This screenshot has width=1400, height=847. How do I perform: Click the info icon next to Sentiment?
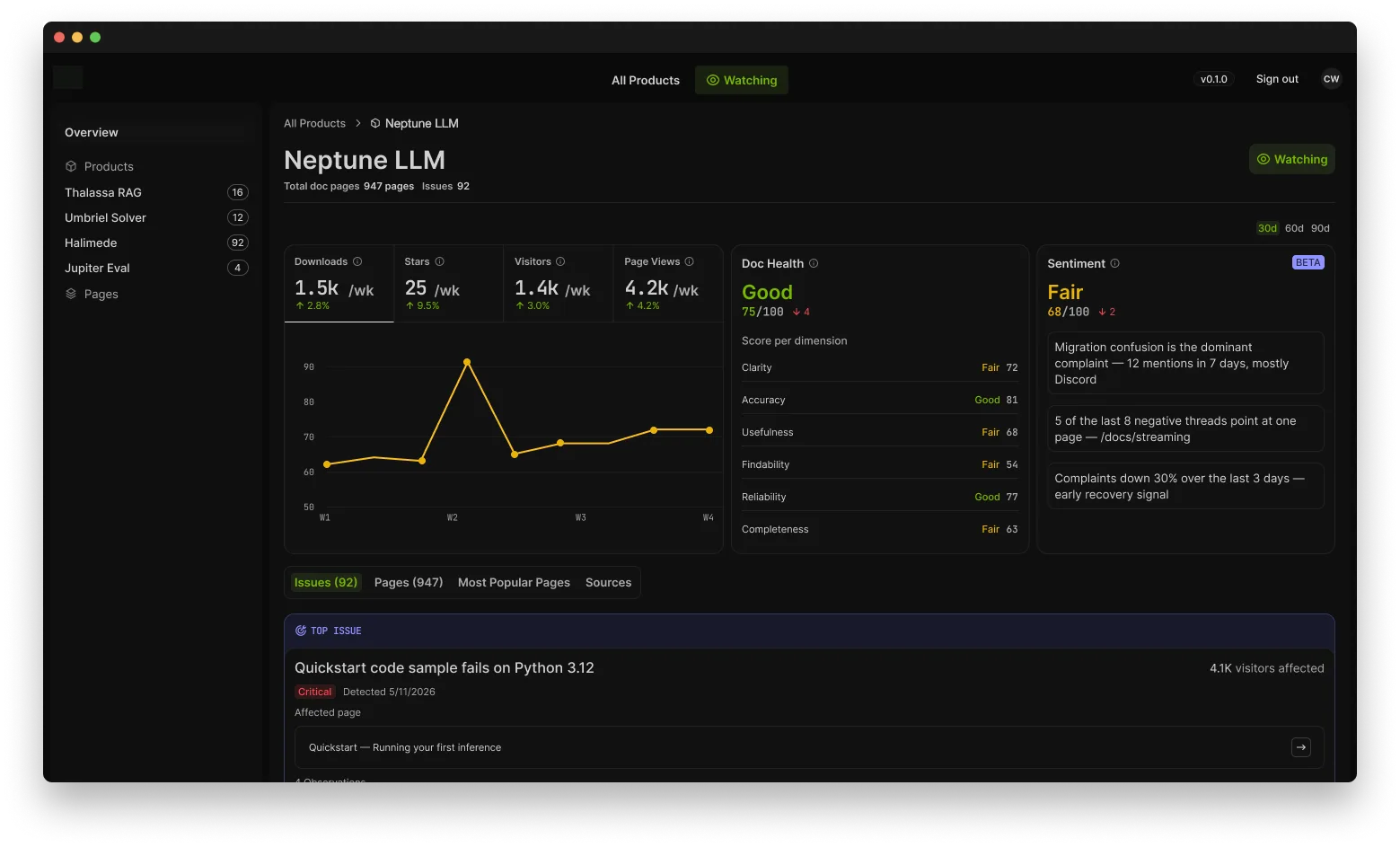[1115, 264]
